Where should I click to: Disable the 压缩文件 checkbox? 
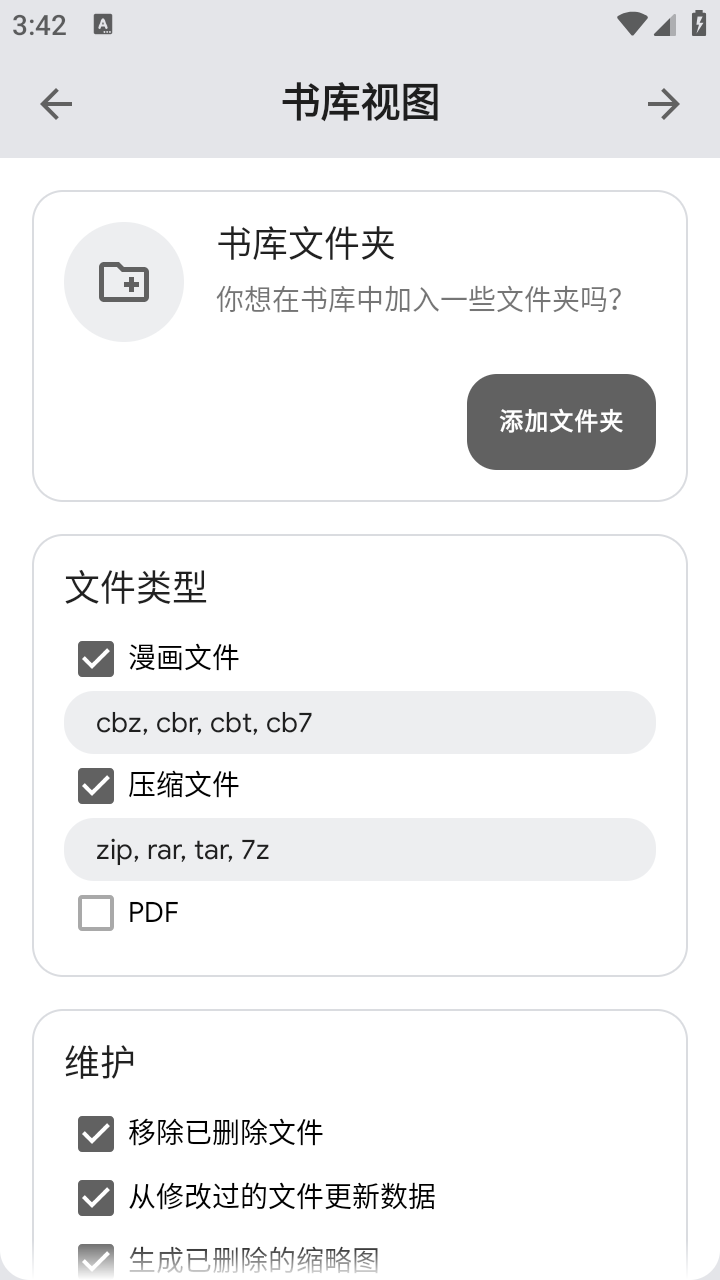point(96,786)
